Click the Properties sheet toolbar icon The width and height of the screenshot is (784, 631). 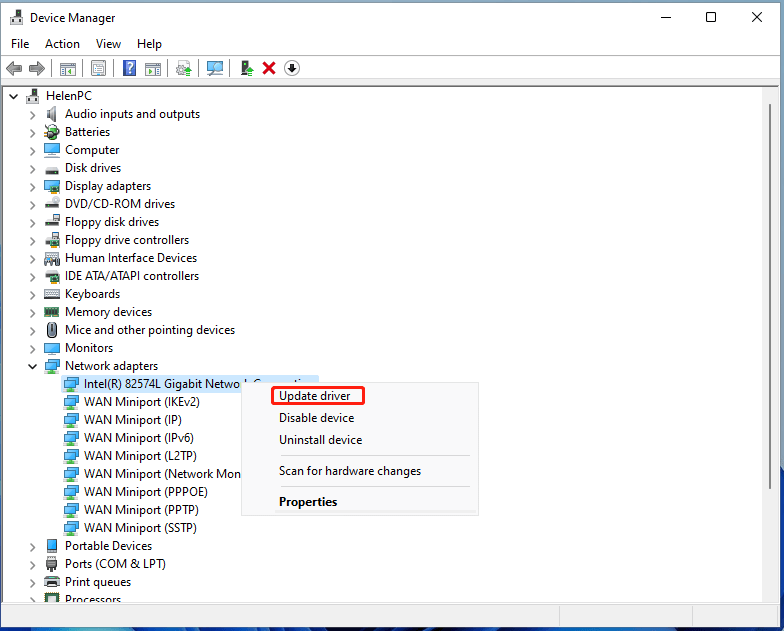(x=98, y=68)
